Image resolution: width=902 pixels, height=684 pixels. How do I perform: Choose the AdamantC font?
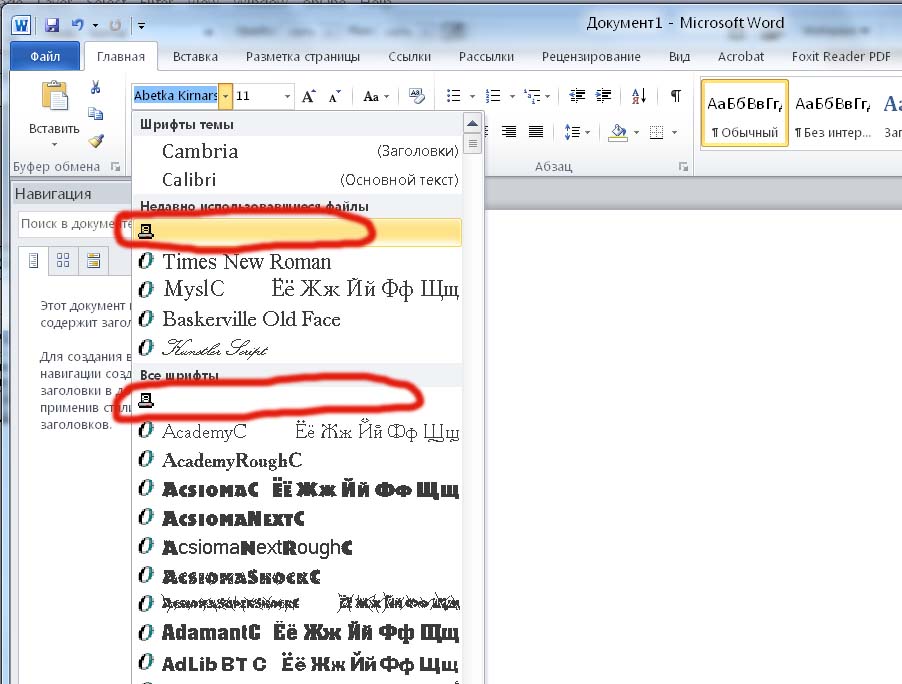(297, 632)
